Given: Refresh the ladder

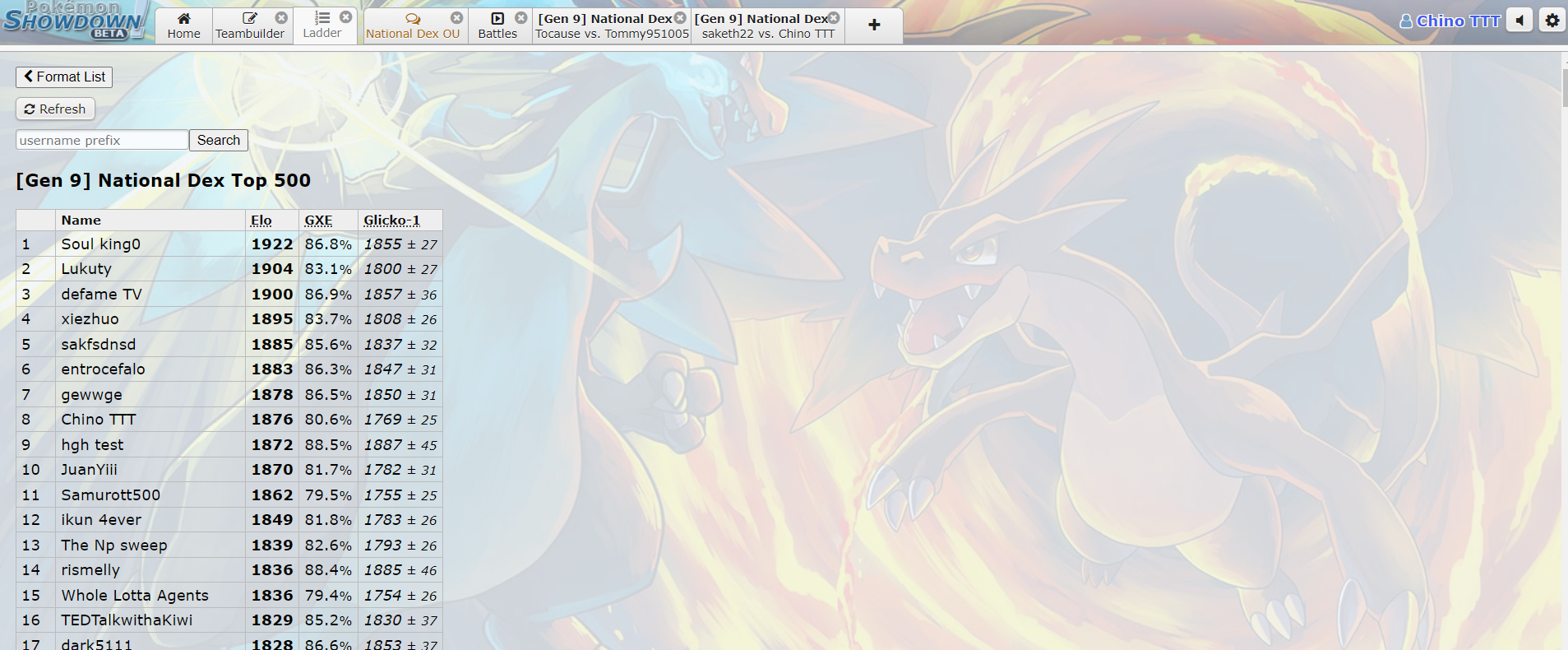Looking at the screenshot, I should tap(55, 109).
